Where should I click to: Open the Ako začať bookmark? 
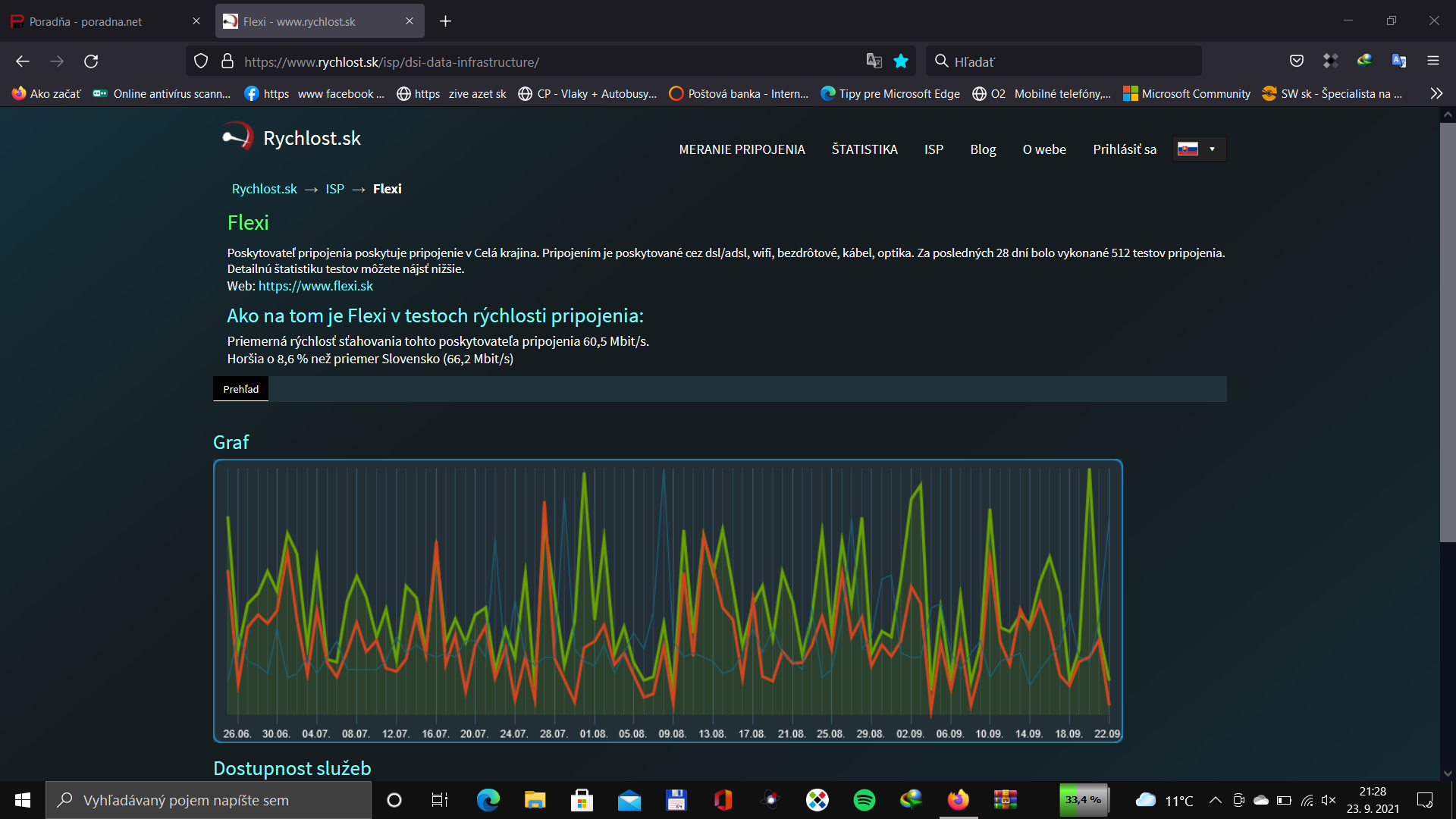point(46,93)
